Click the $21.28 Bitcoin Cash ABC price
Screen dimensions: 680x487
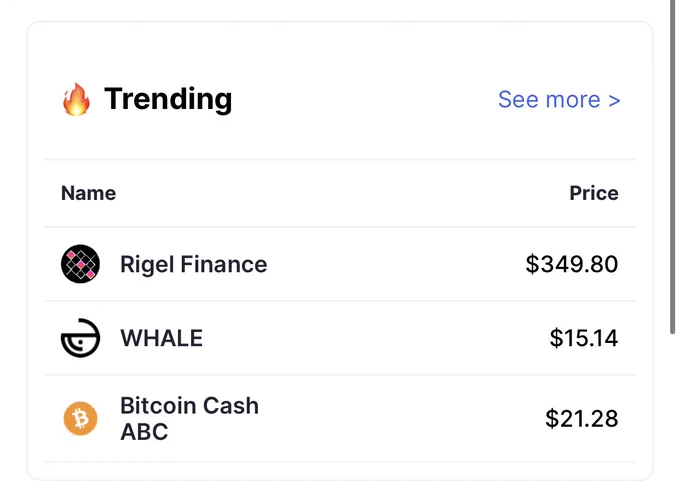[x=582, y=418]
